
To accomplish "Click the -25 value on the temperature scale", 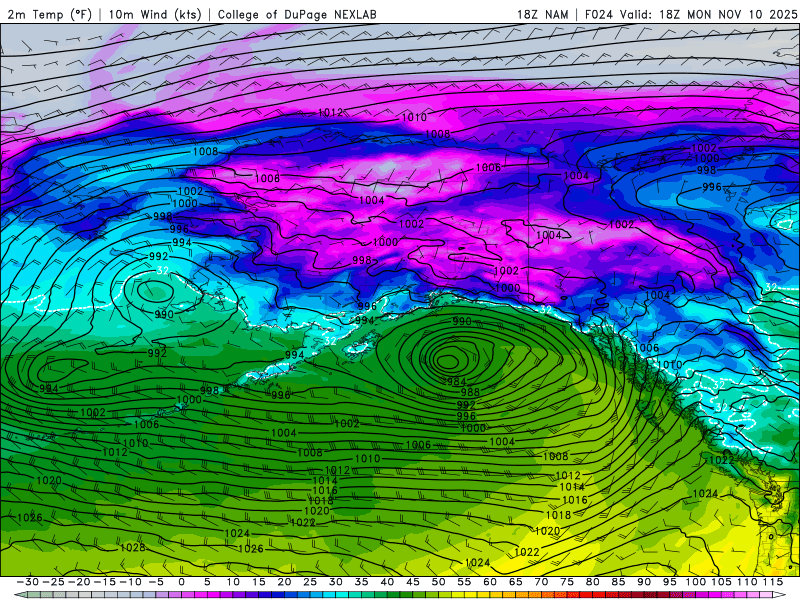I will 53,582.
